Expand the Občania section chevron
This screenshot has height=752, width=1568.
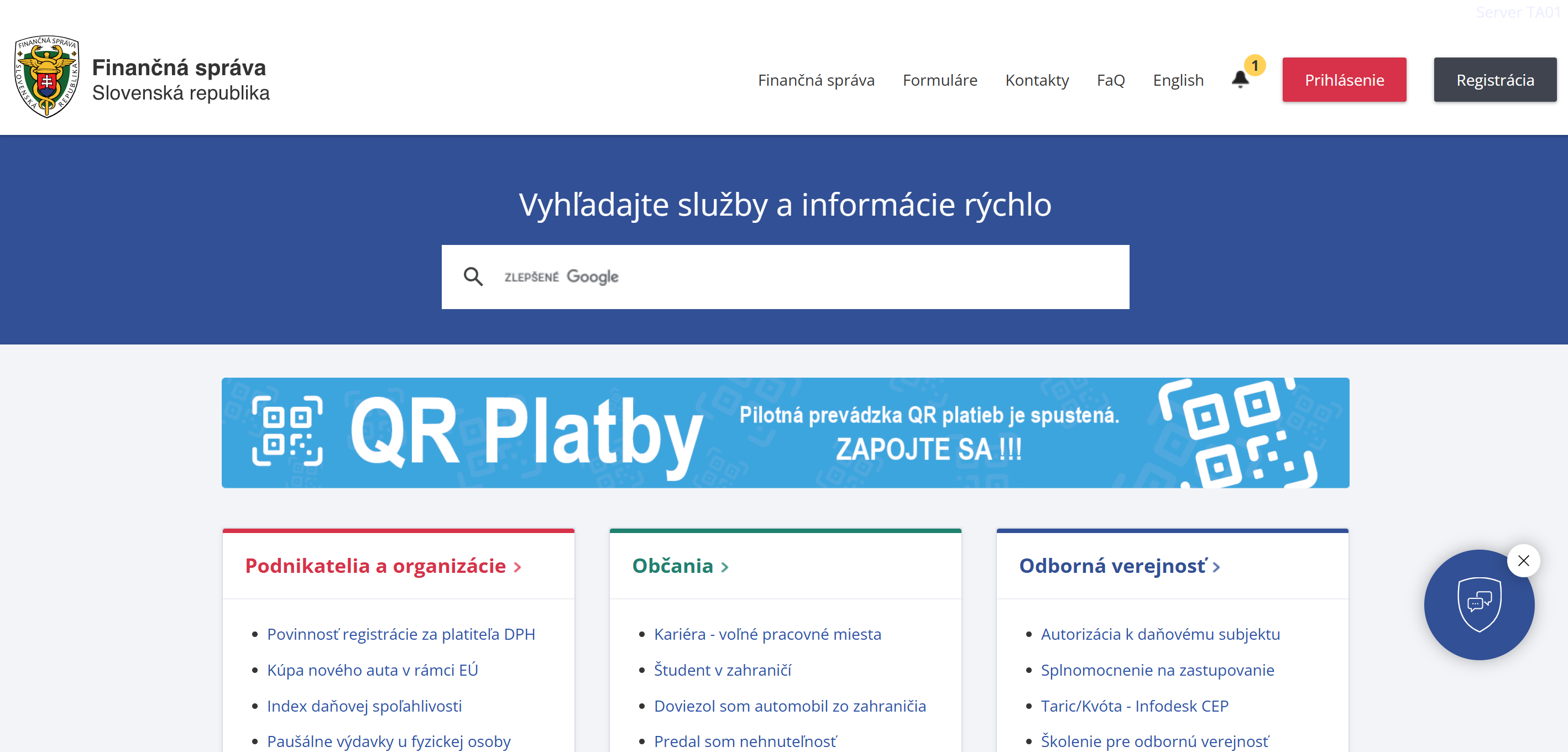(x=724, y=567)
